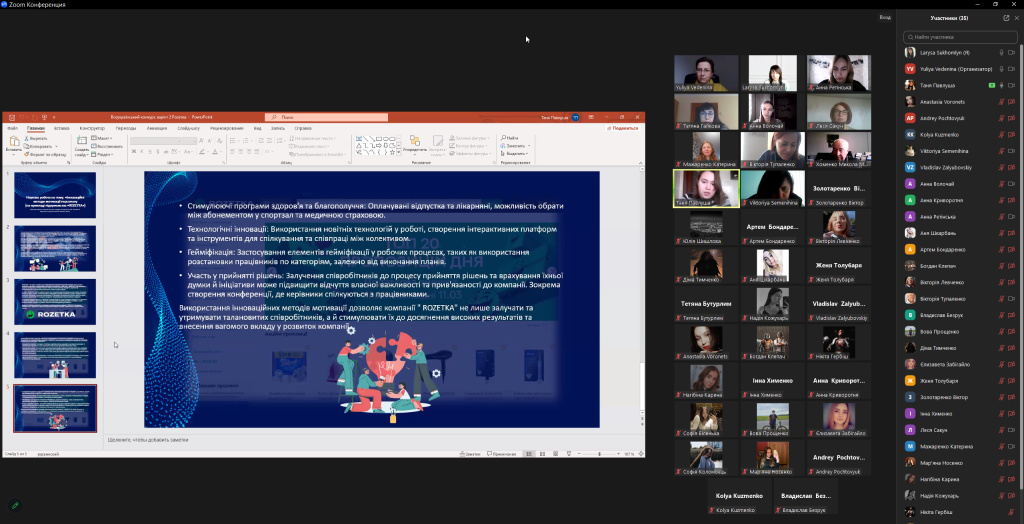Image resolution: width=1024 pixels, height=524 pixels.
Task: Open the Макет layout dropdown
Action: 102,139
